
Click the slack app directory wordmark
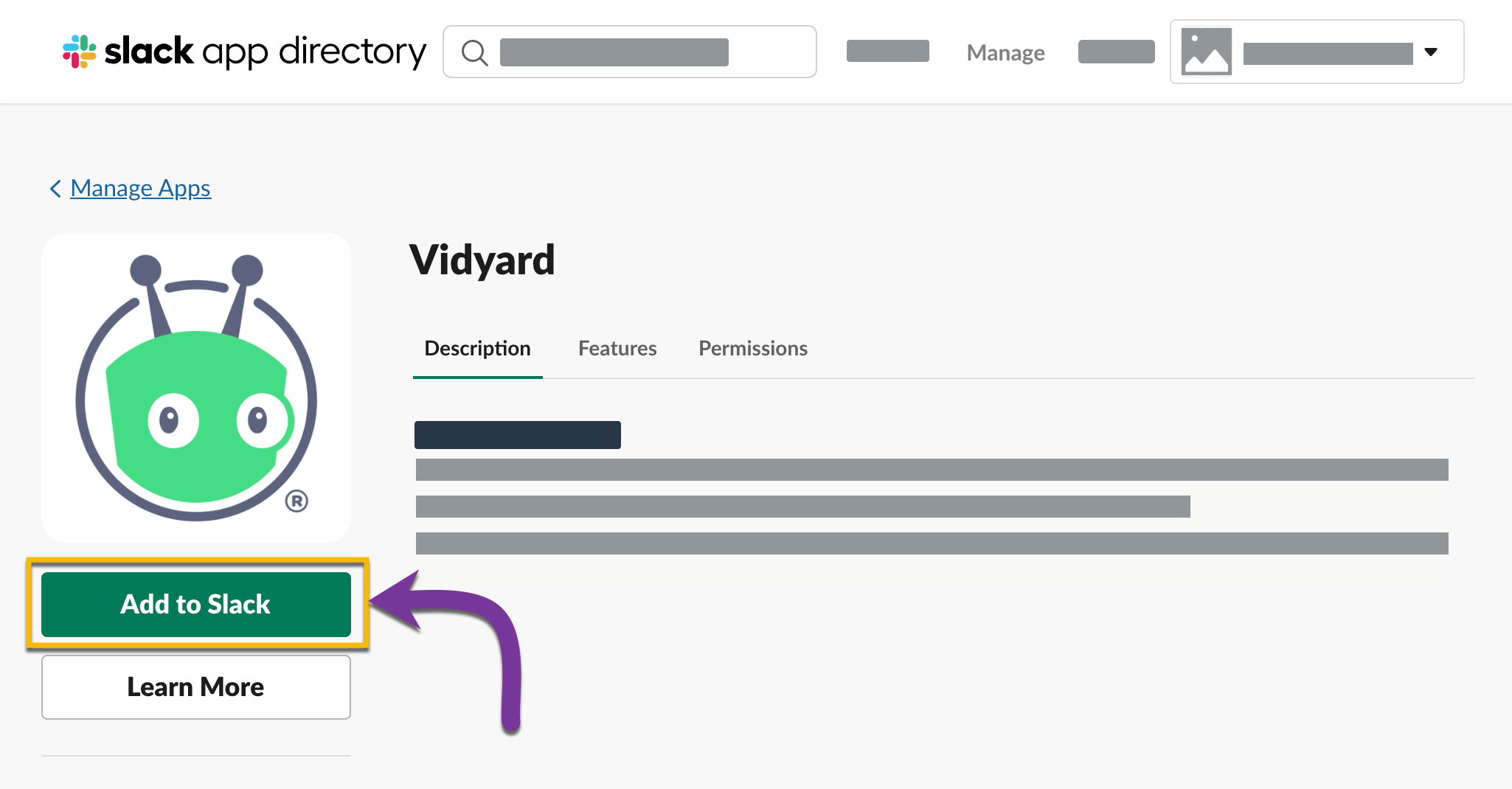pos(266,52)
